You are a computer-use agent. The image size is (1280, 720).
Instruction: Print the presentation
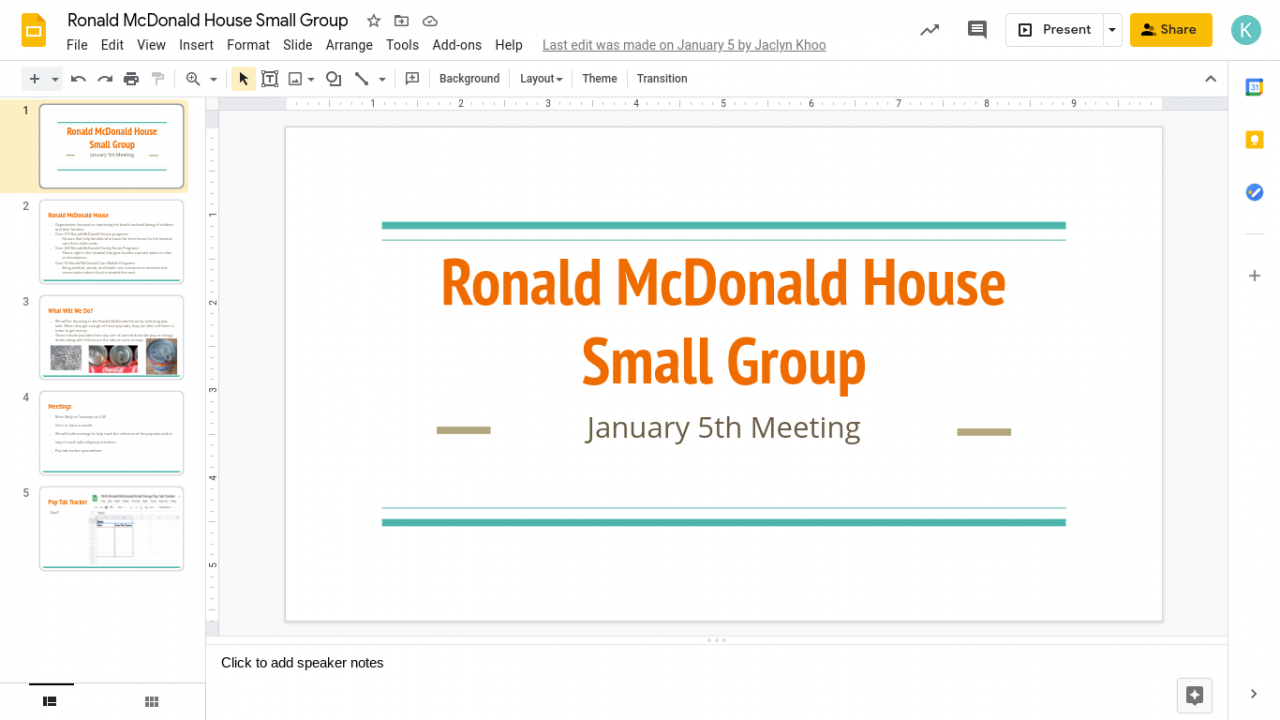[131, 79]
